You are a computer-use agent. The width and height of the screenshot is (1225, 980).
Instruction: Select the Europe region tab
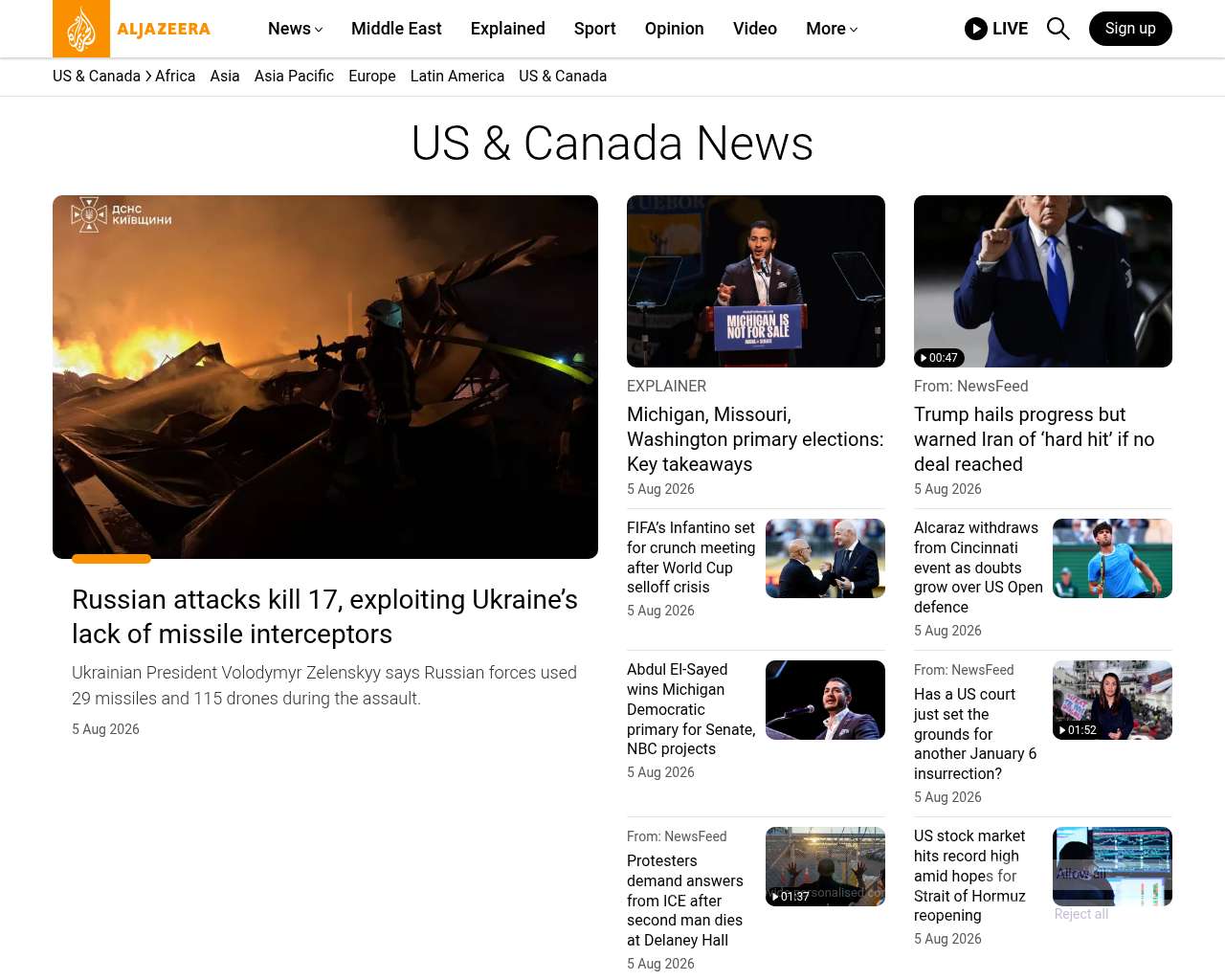coord(372,77)
